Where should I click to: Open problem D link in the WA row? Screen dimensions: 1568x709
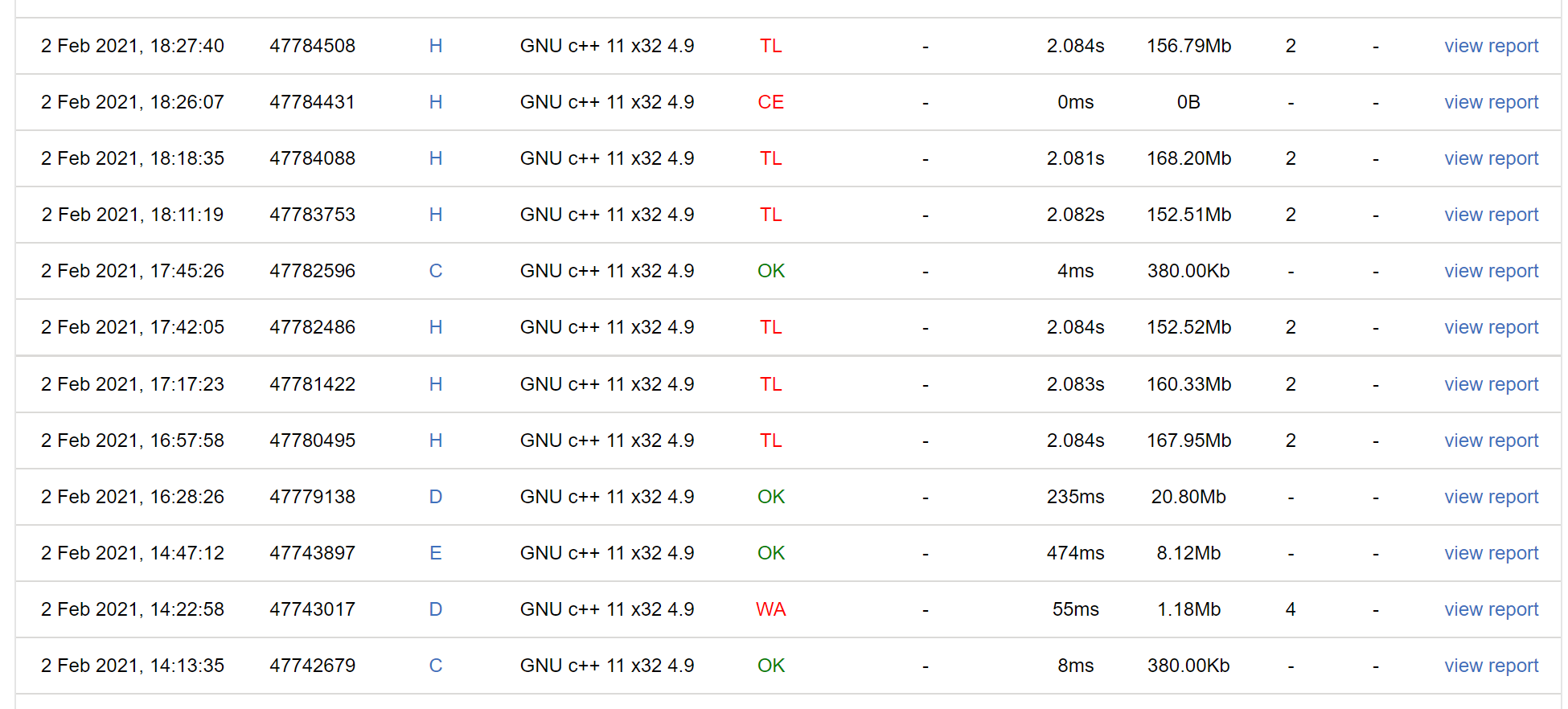tap(436, 609)
